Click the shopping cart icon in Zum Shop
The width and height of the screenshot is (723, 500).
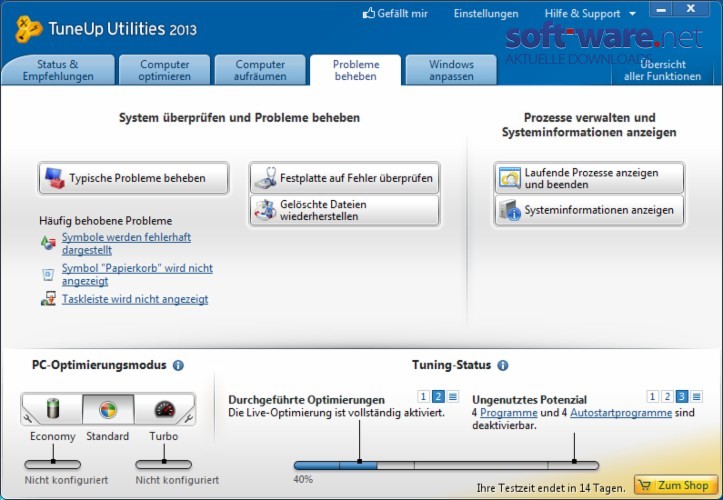pos(645,485)
